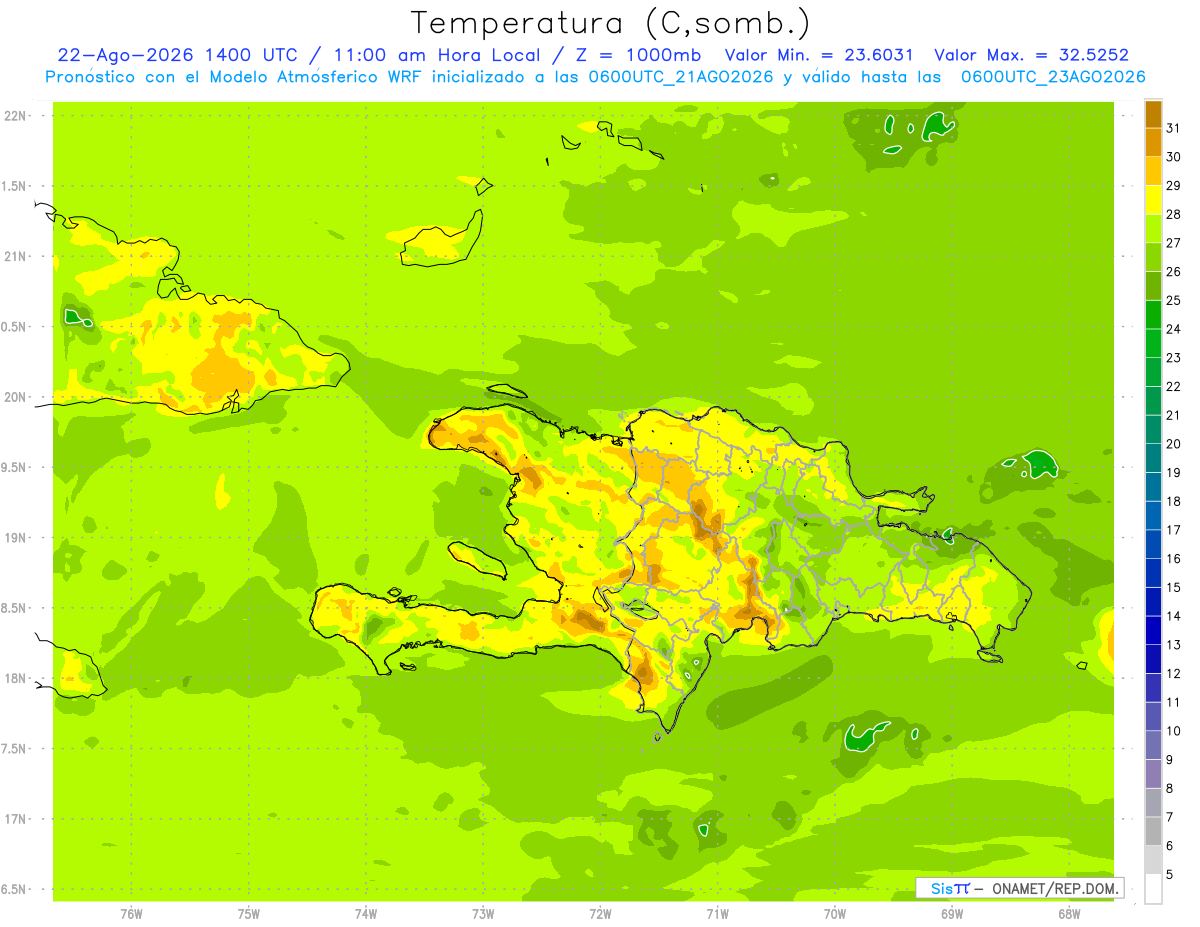Click the "73W" longitude axis label

(x=483, y=914)
